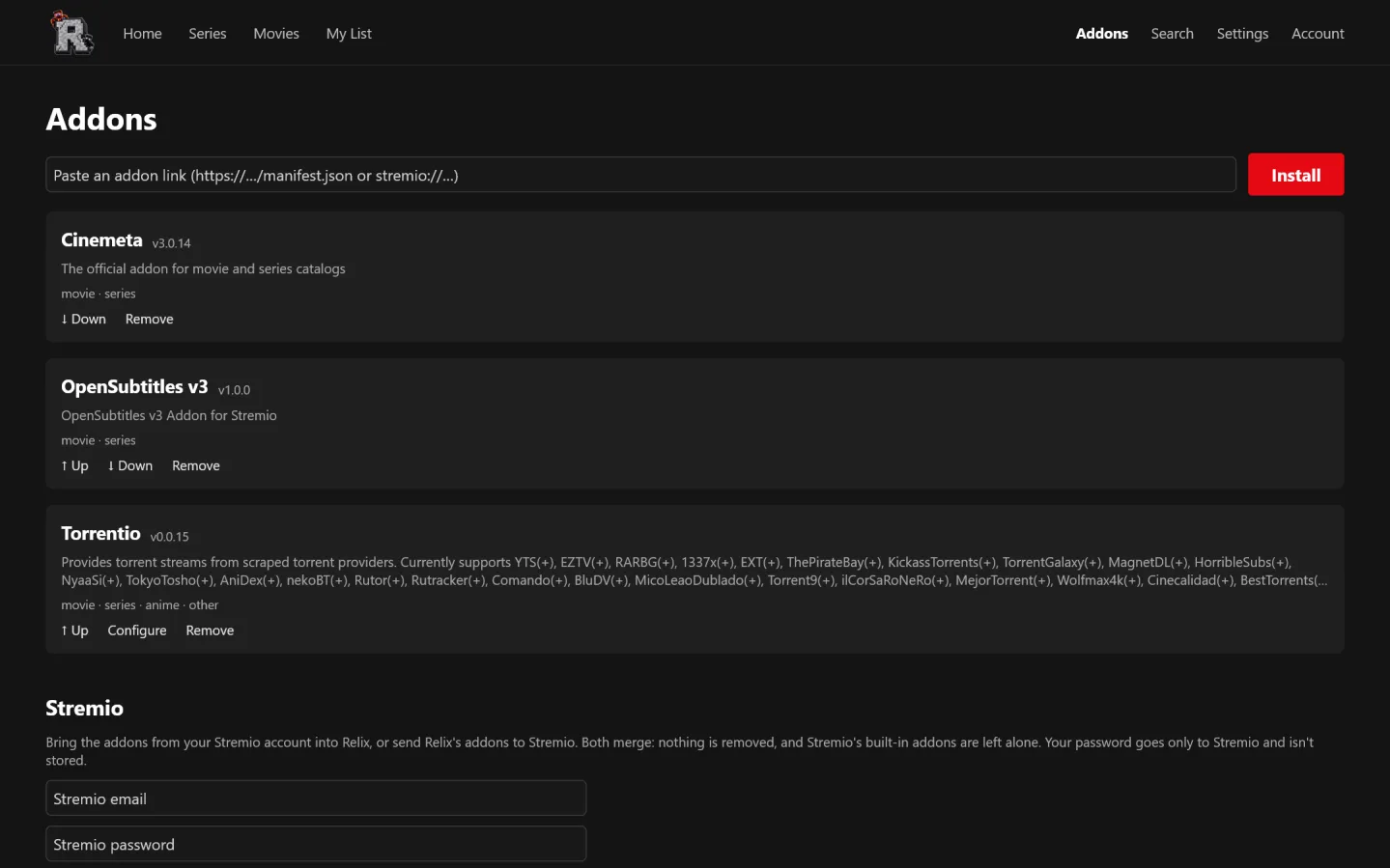Open Settings from the top navigation

(1242, 34)
